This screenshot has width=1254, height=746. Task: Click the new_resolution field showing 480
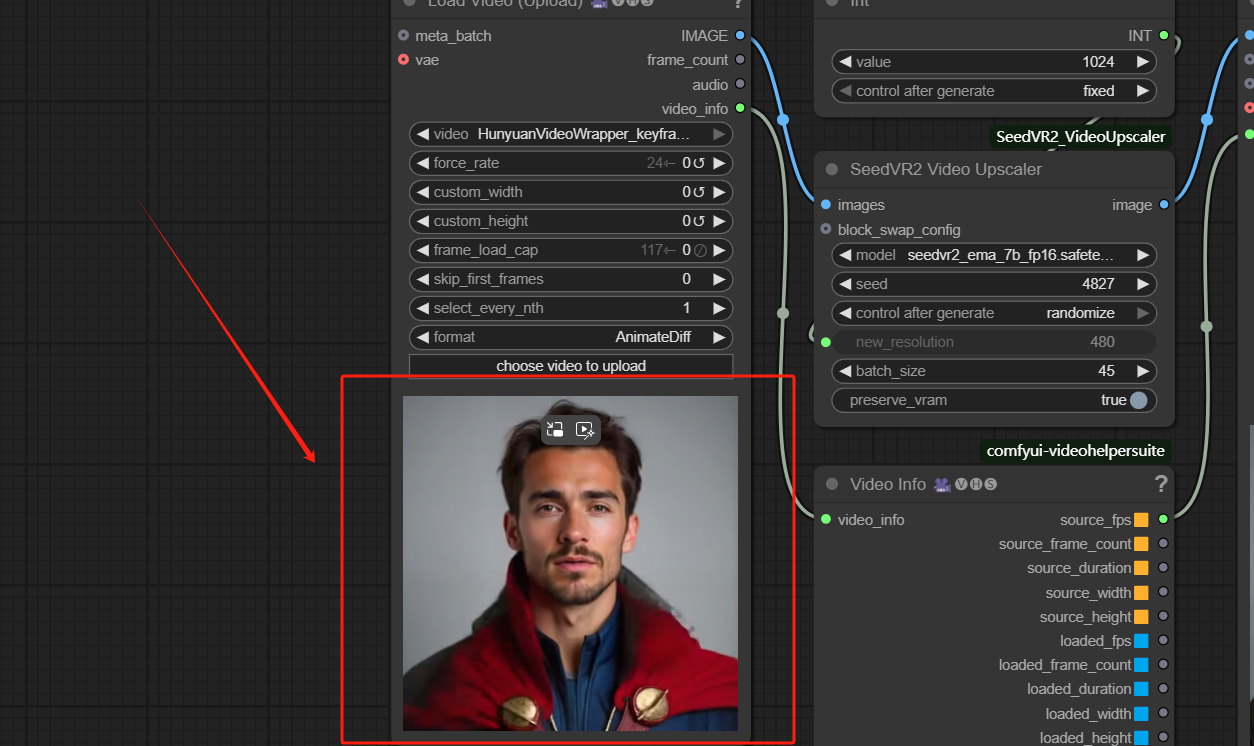994,342
